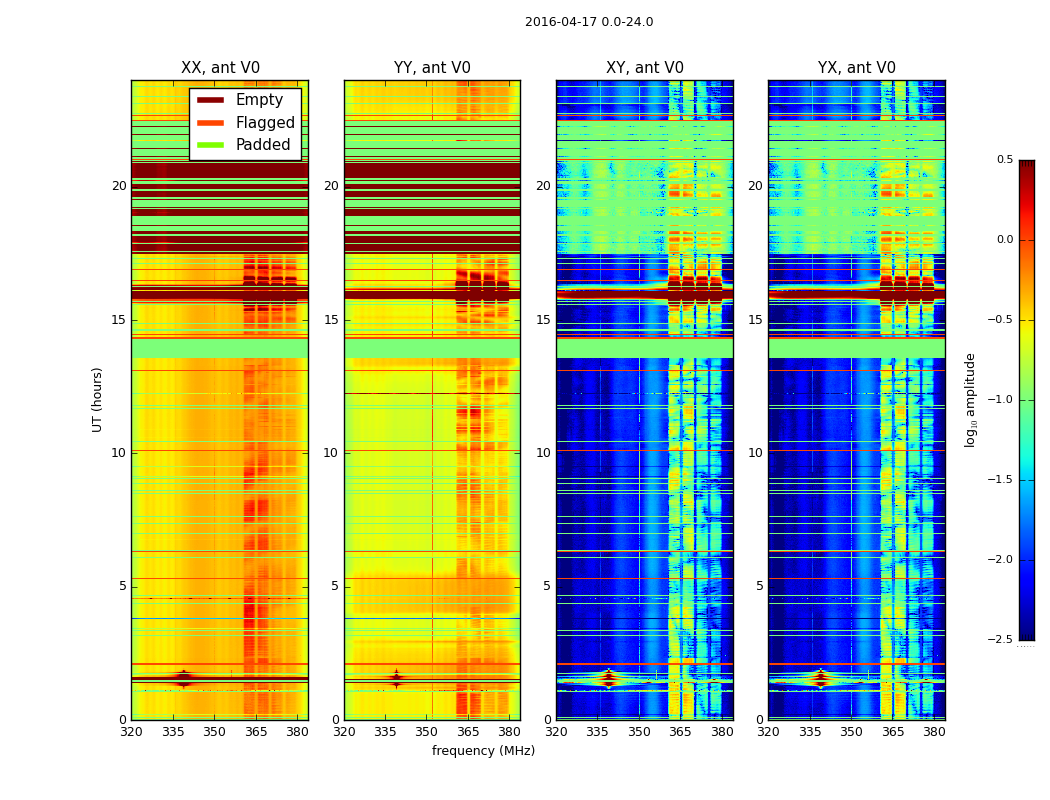Click the 'UT (hours)' axis label
The image size is (1050, 800).
[x=97, y=400]
